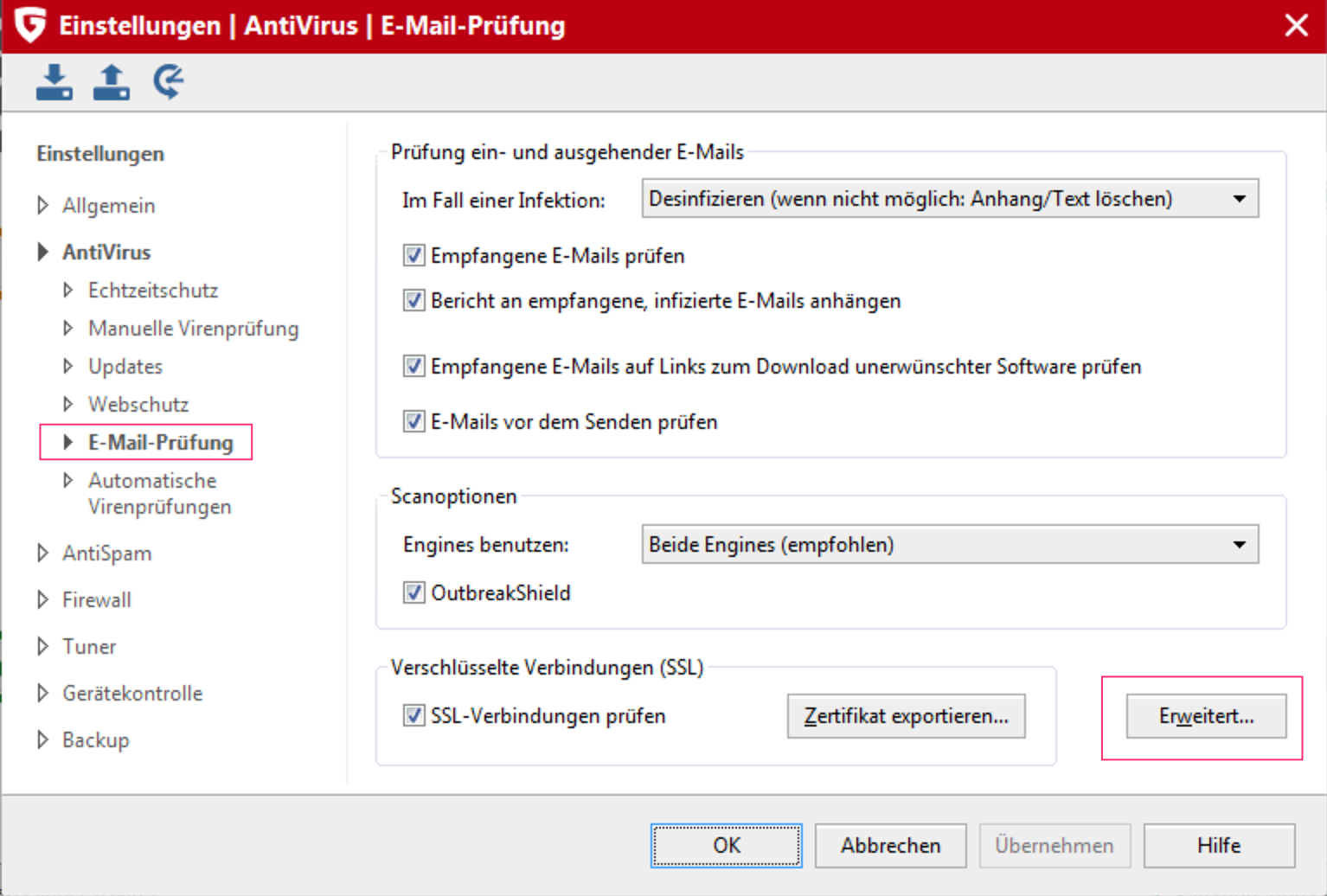This screenshot has height=896, width=1327.
Task: Click the Verschlüsselte Verbindungen (SSL) label
Action: [x=547, y=667]
